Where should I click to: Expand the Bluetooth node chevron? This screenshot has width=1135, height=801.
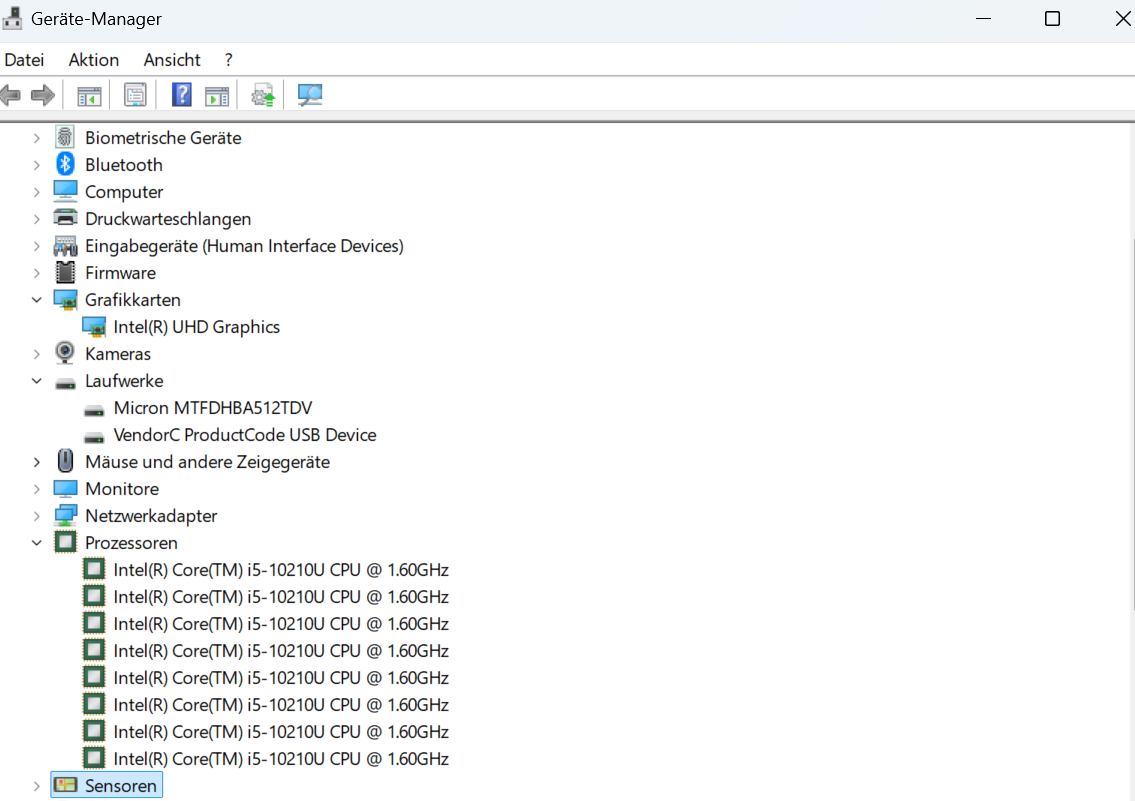pos(36,165)
